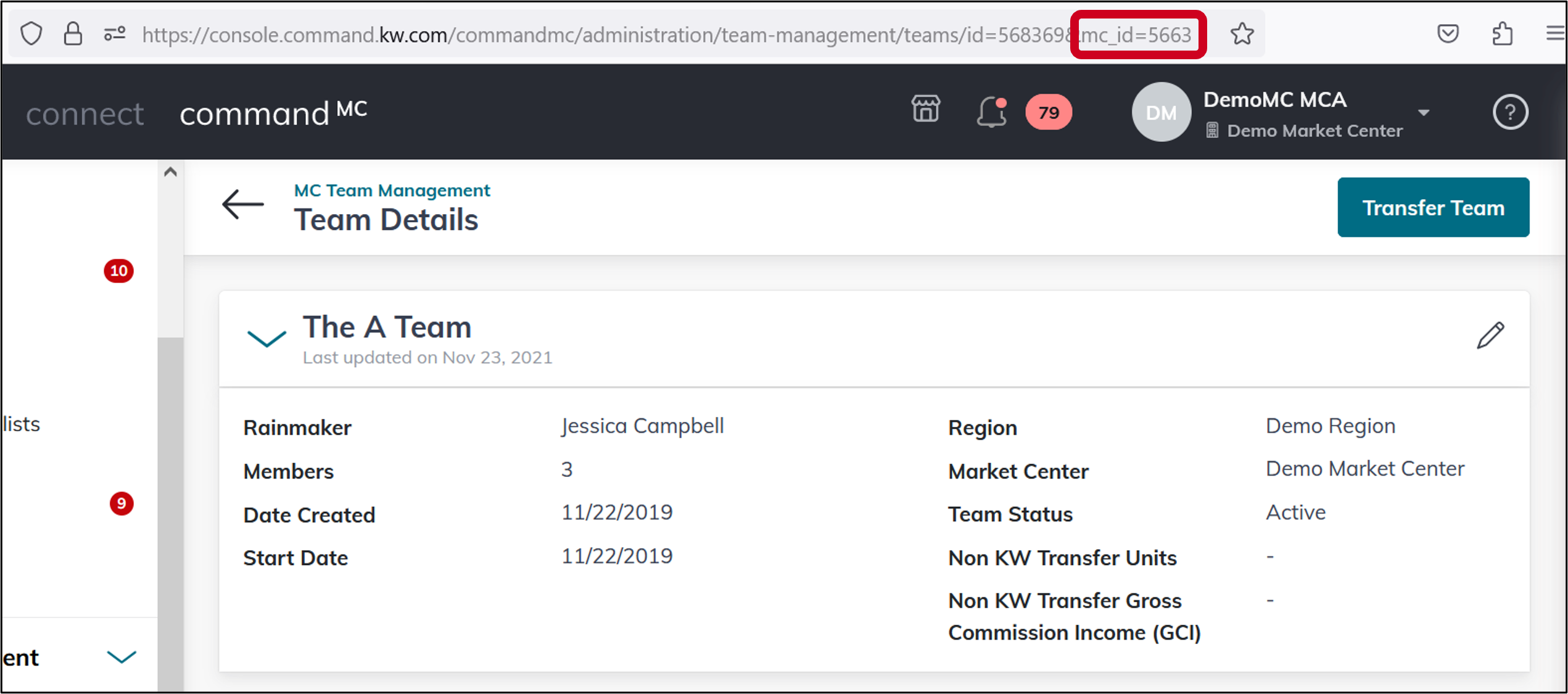Open the Firefox extensions puzzle icon
The image size is (1568, 694).
click(1501, 34)
